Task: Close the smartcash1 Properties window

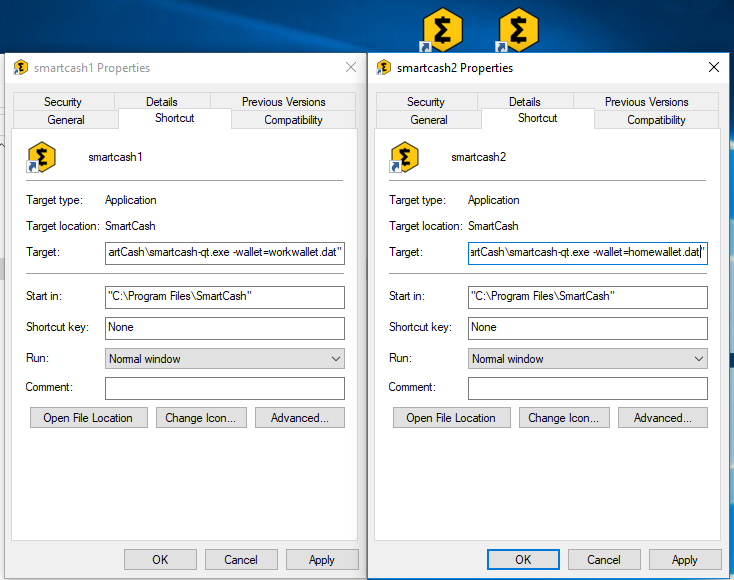Action: 351,67
